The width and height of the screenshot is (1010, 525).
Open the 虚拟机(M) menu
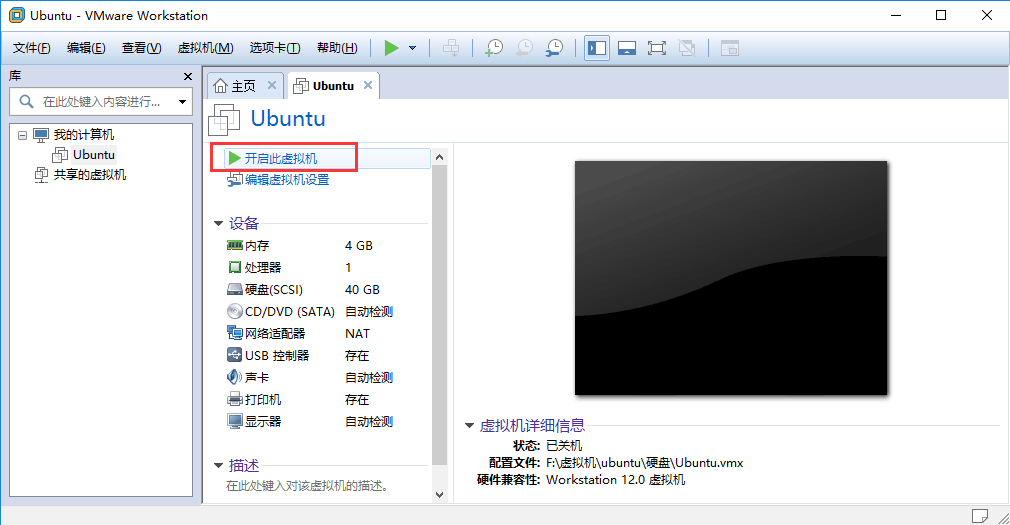click(x=205, y=48)
